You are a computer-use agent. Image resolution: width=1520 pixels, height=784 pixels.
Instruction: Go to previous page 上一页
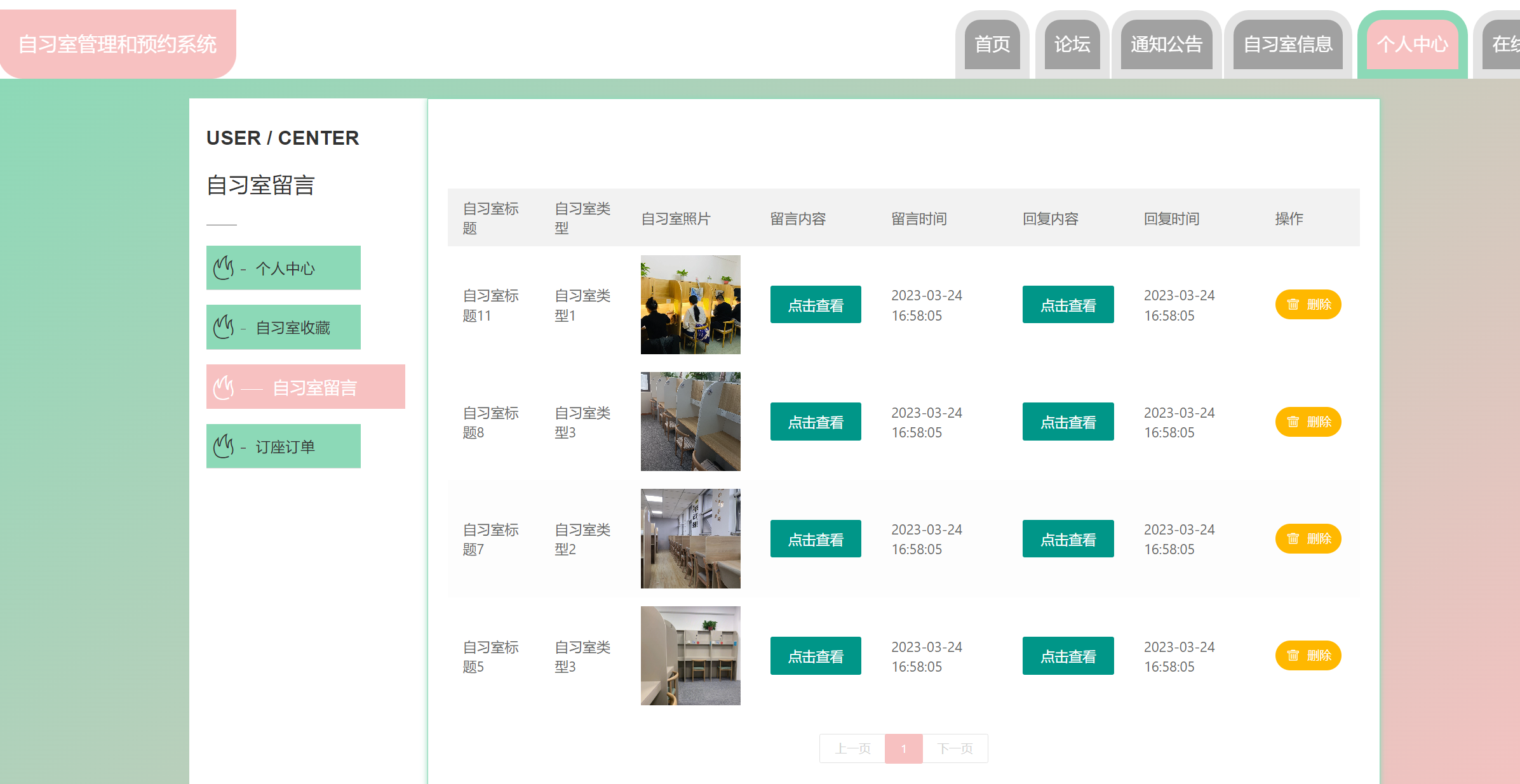coord(852,748)
